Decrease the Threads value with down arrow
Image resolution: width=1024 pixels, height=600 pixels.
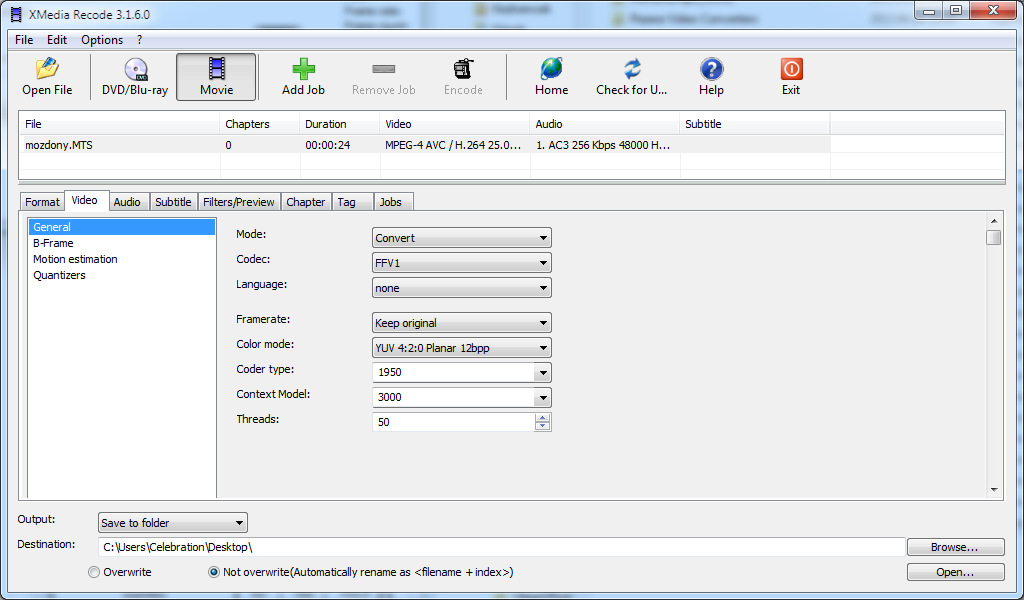tap(542, 426)
